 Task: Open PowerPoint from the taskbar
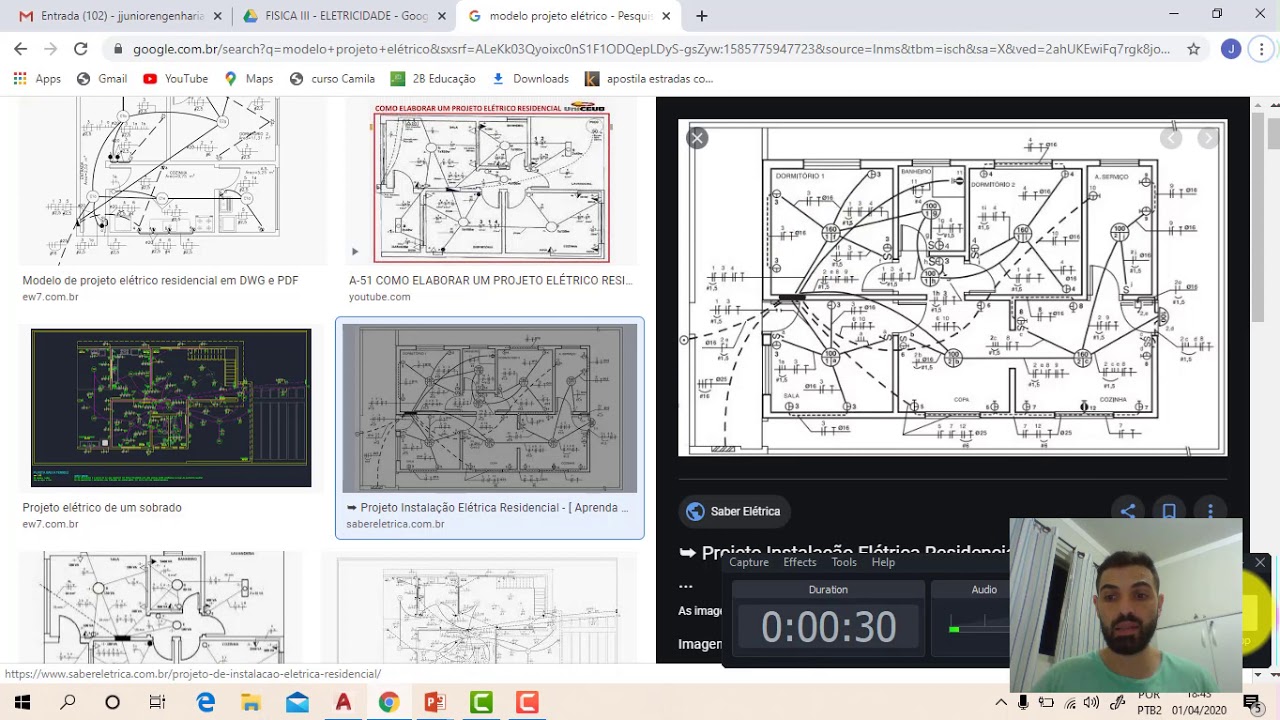pos(435,703)
